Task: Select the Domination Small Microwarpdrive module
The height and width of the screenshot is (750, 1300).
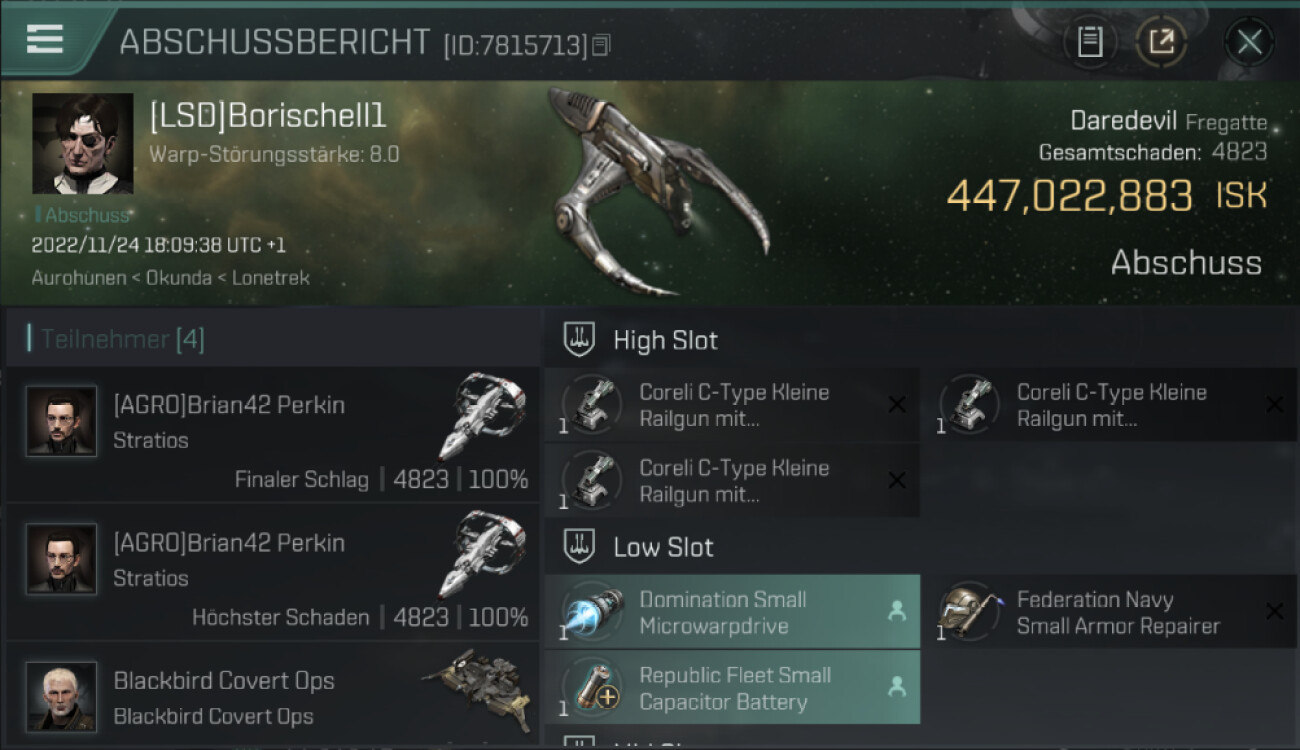Action: (732, 612)
